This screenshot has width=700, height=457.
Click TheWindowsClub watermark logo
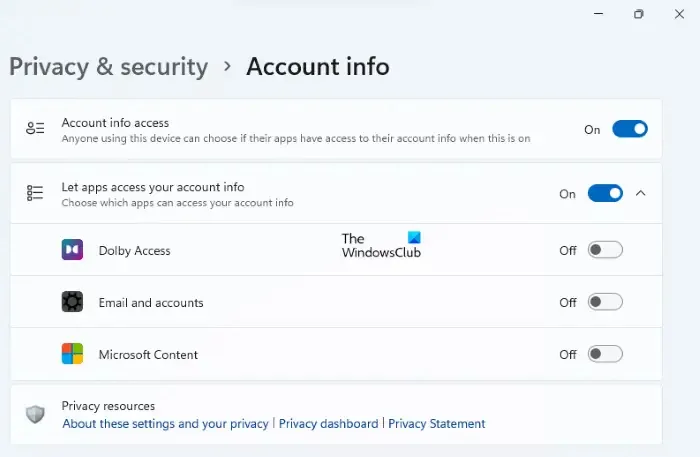pyautogui.click(x=381, y=245)
